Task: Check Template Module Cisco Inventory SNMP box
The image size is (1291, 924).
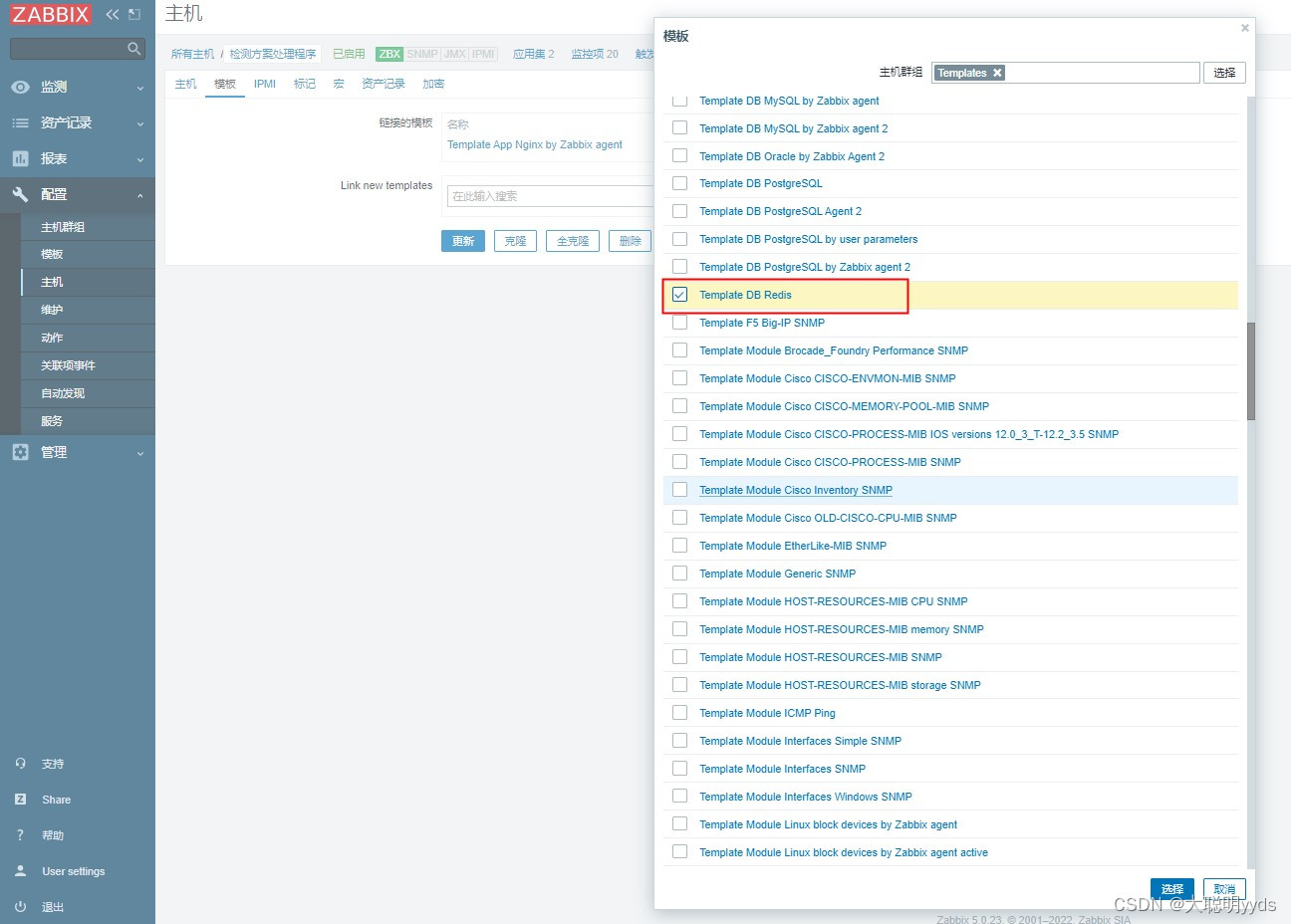Action: click(x=679, y=490)
